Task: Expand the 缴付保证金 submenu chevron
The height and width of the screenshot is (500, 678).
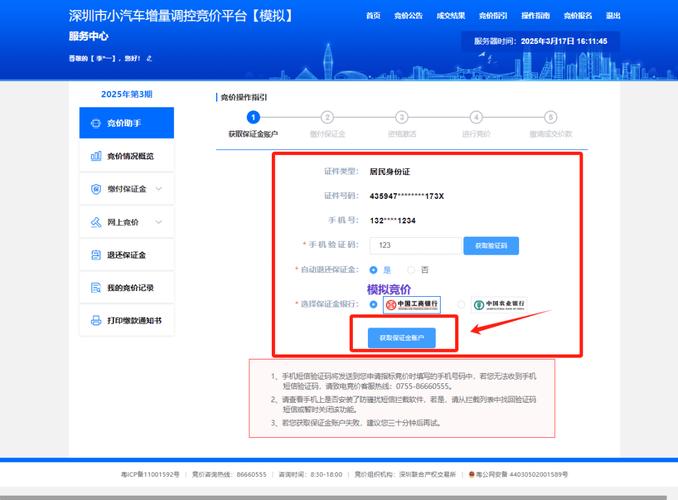Action: pyautogui.click(x=158, y=189)
